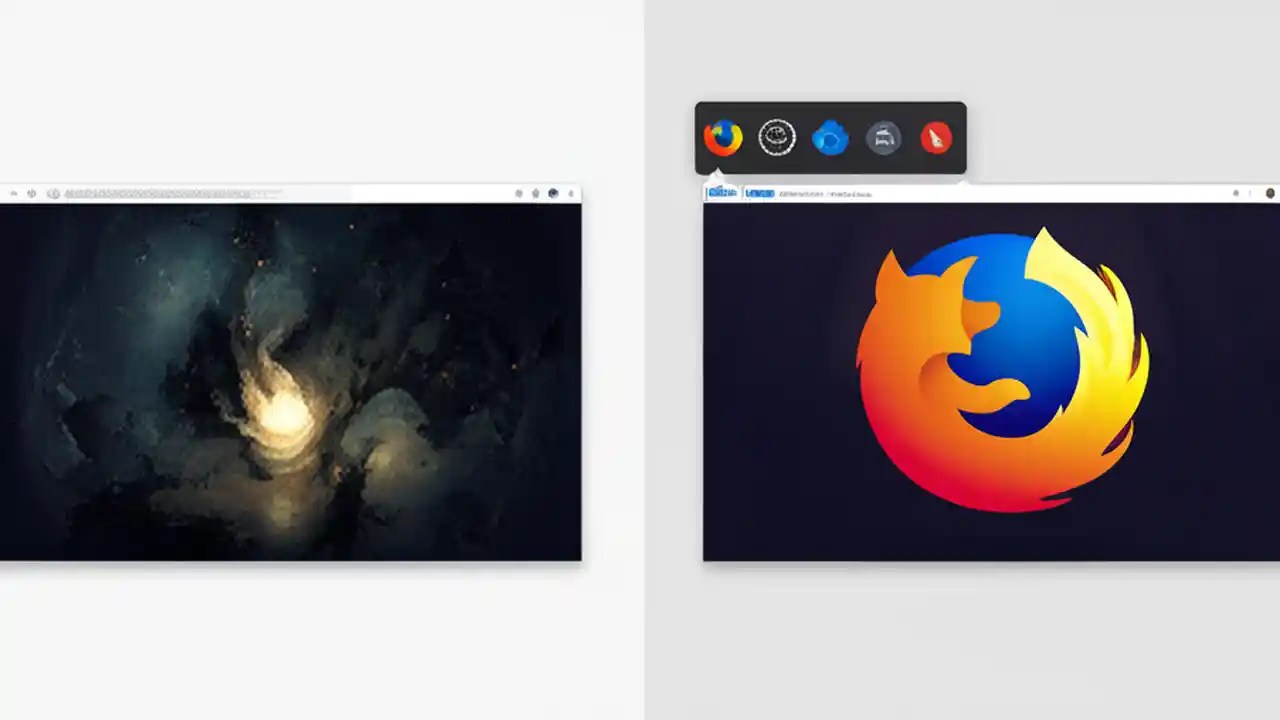Pick the blue cloud browser icon
1280x720 pixels.
pos(830,137)
